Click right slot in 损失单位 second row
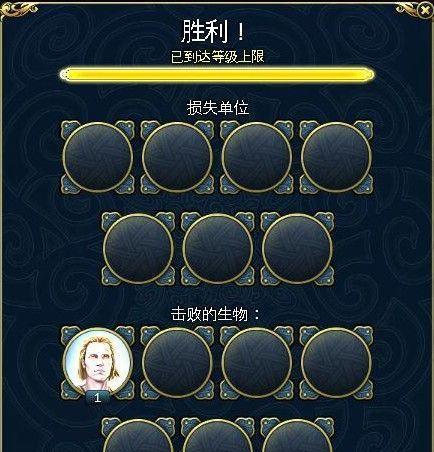The width and height of the screenshot is (434, 452). point(297,249)
